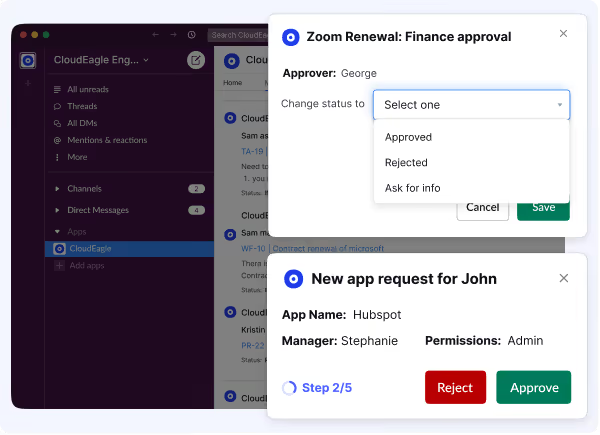
Task: Open All unreads in sidebar
Action: (88, 90)
